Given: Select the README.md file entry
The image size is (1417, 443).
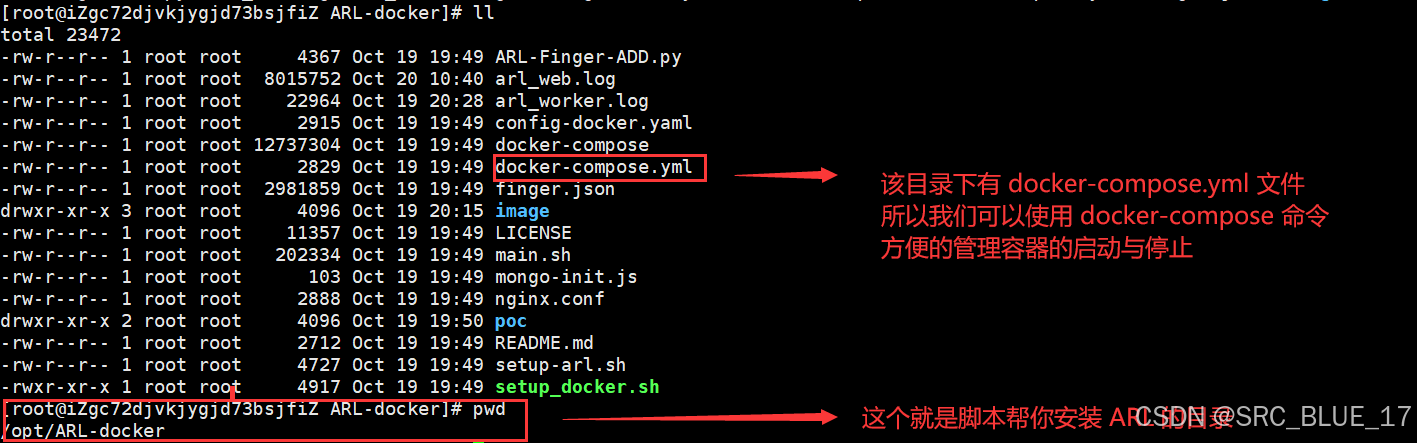Looking at the screenshot, I should point(544,343).
